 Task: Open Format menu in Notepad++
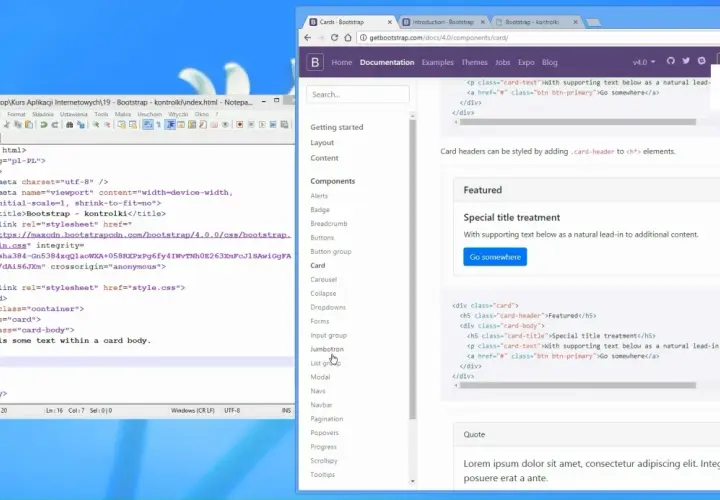(x=16, y=114)
